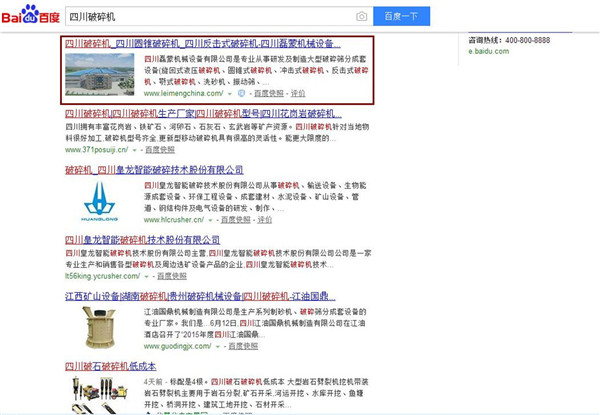Open 百度快照 for leimengchina result
Screen dimensions: 600x415
tap(269, 93)
